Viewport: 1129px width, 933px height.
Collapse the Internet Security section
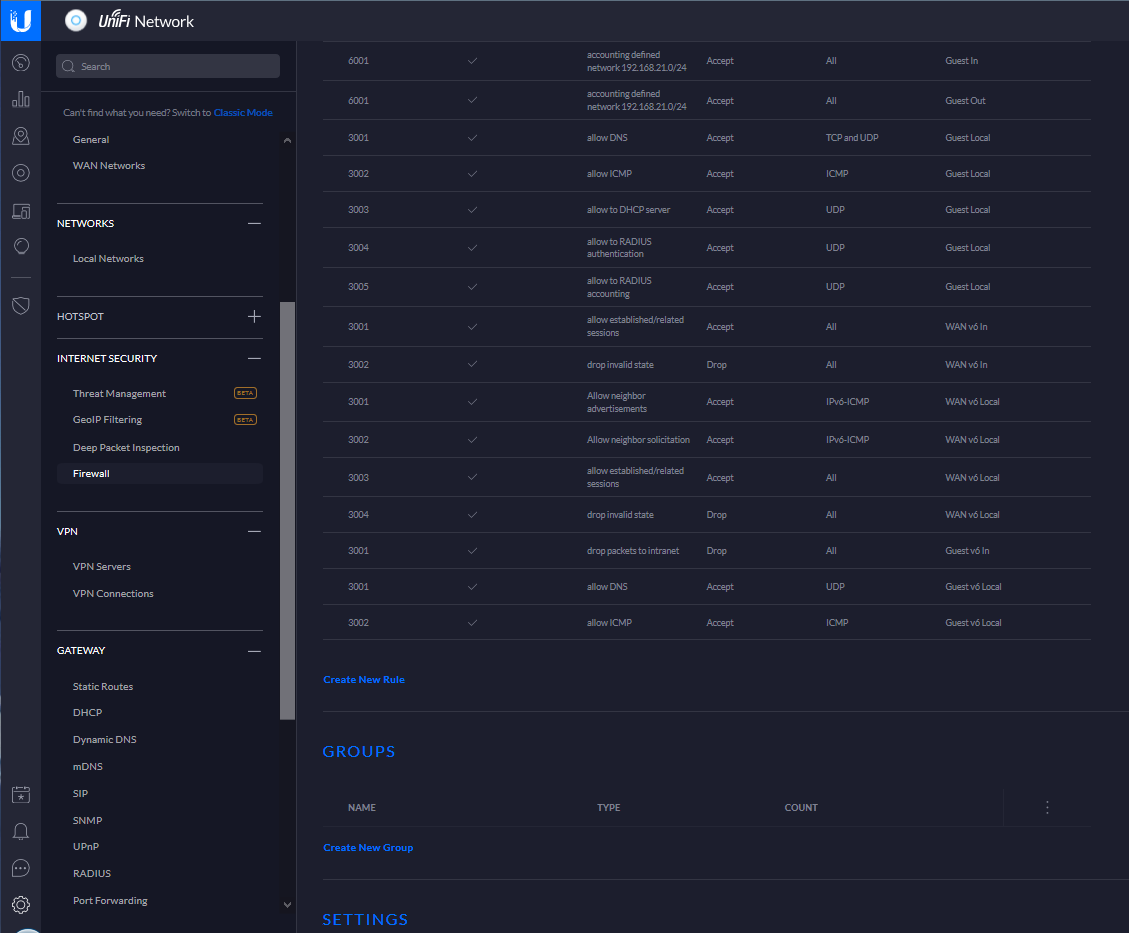tap(254, 358)
